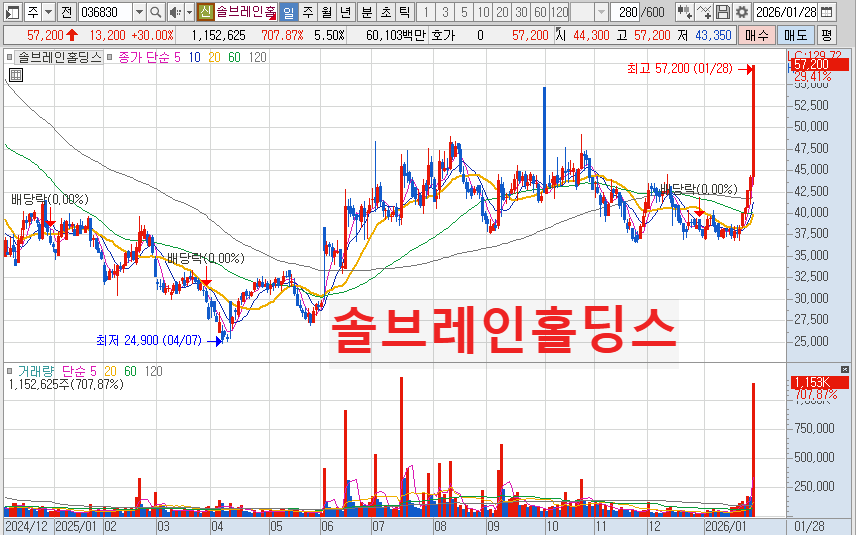Click the red 57,200 price axis tag

point(821,64)
